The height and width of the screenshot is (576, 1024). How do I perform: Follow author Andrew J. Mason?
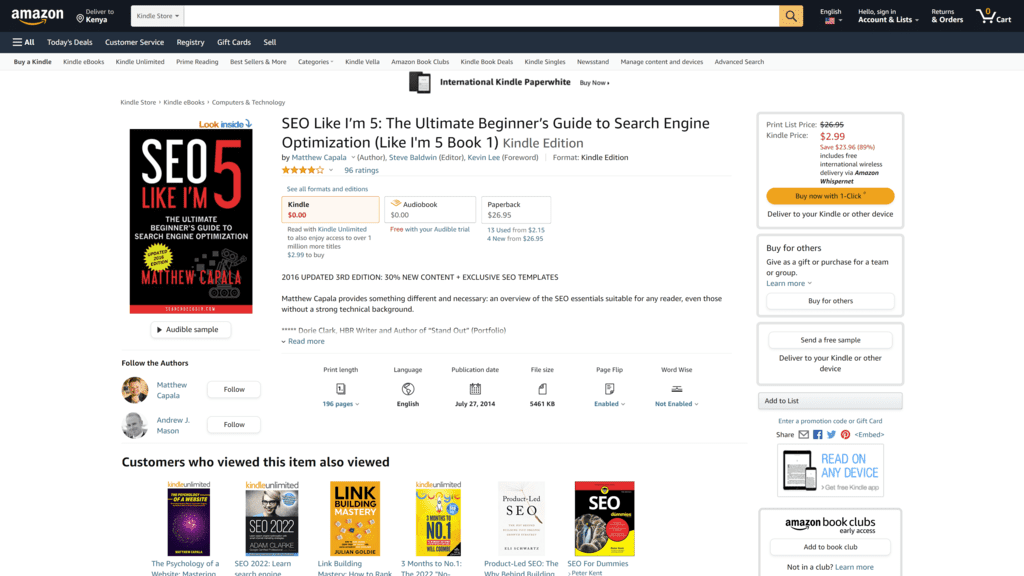pyautogui.click(x=234, y=424)
